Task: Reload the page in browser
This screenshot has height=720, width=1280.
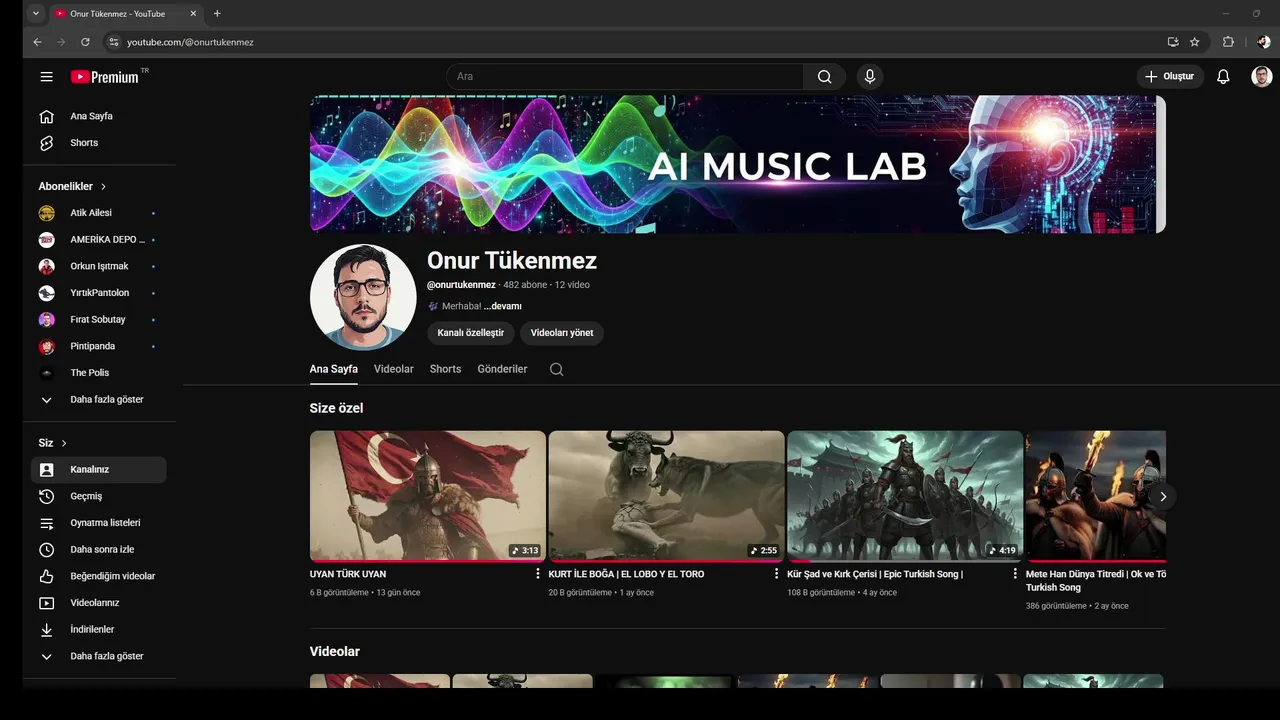Action: pyautogui.click(x=85, y=42)
